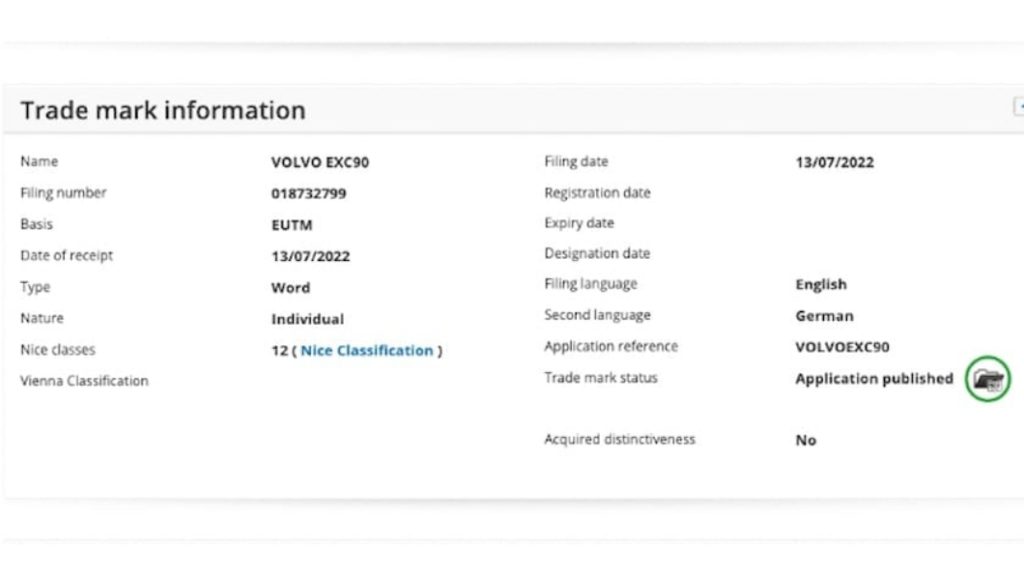Open the trade mark status folder icon
The width and height of the screenshot is (1024, 576).
click(987, 379)
